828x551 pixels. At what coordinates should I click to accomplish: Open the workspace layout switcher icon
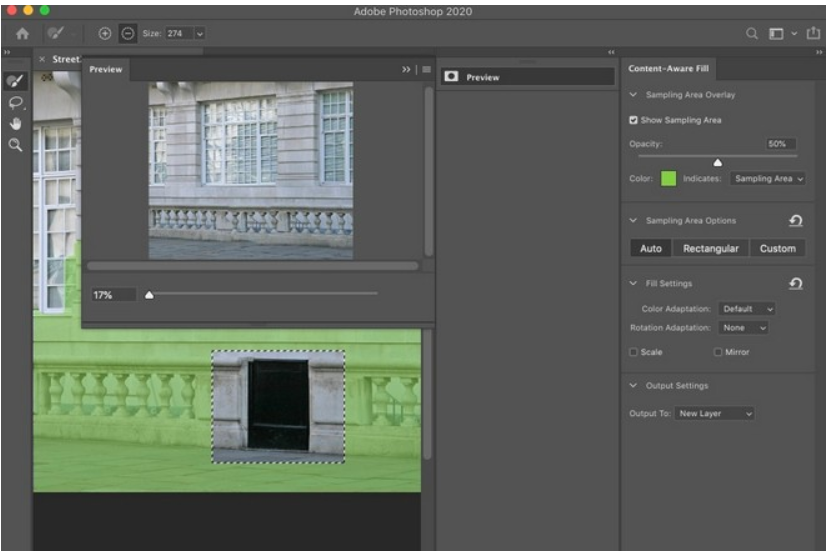point(776,34)
